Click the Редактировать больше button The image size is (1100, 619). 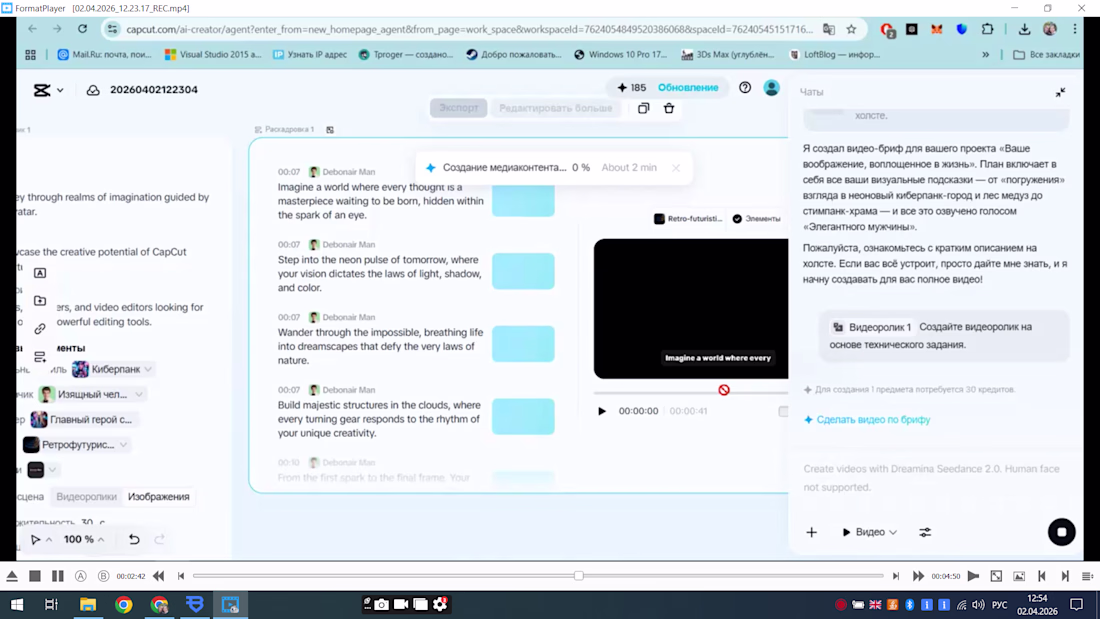click(x=556, y=108)
